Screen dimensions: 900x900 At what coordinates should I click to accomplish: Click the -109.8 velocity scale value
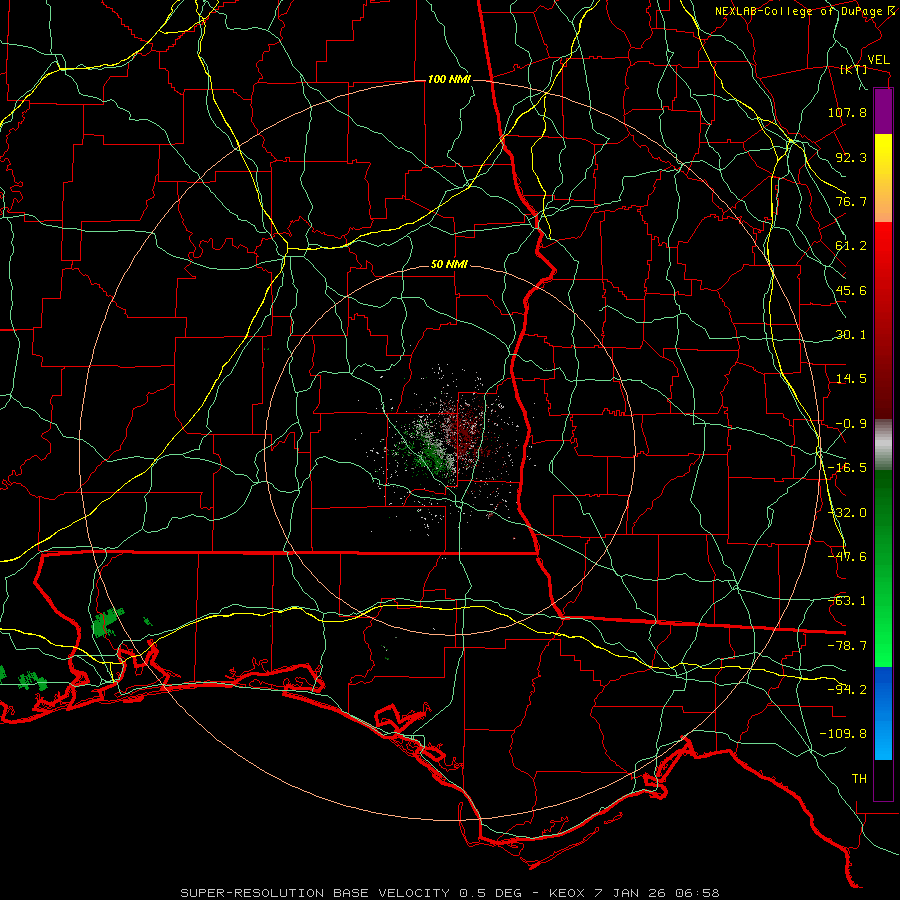pyautogui.click(x=843, y=734)
